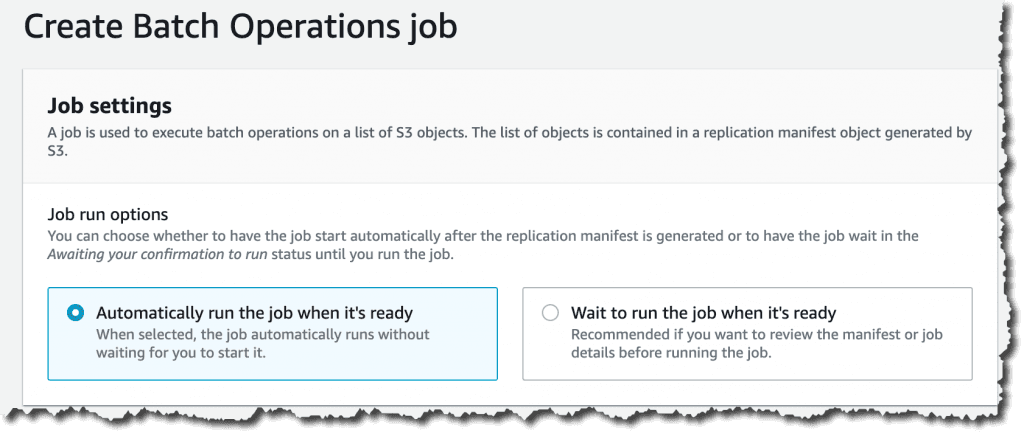Screen dimensions: 1024x433
Task: Click the 'runs without waiting for you' description text
Action: [263, 344]
